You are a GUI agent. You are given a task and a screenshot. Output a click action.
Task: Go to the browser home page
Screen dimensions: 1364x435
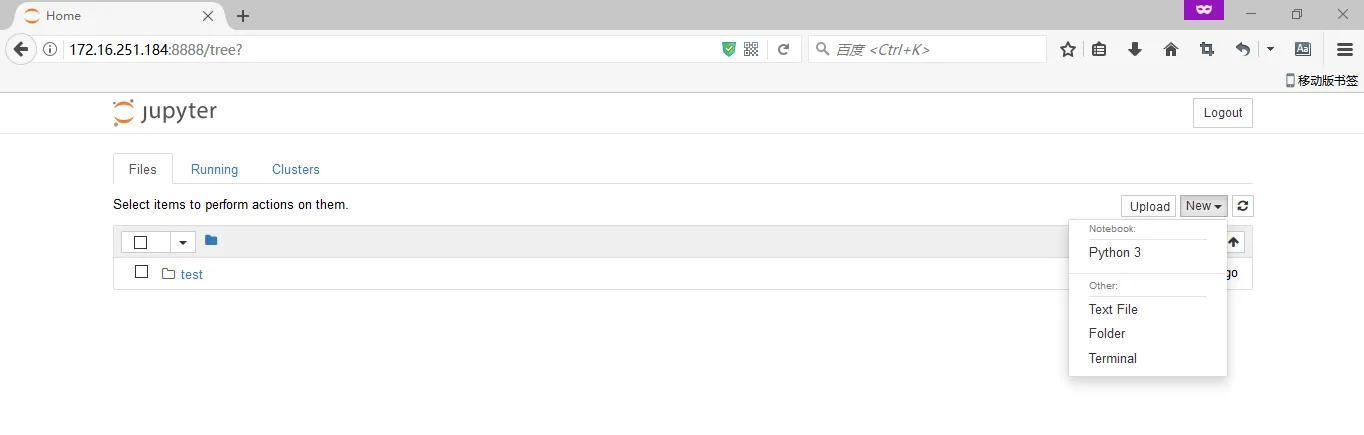tap(1171, 49)
